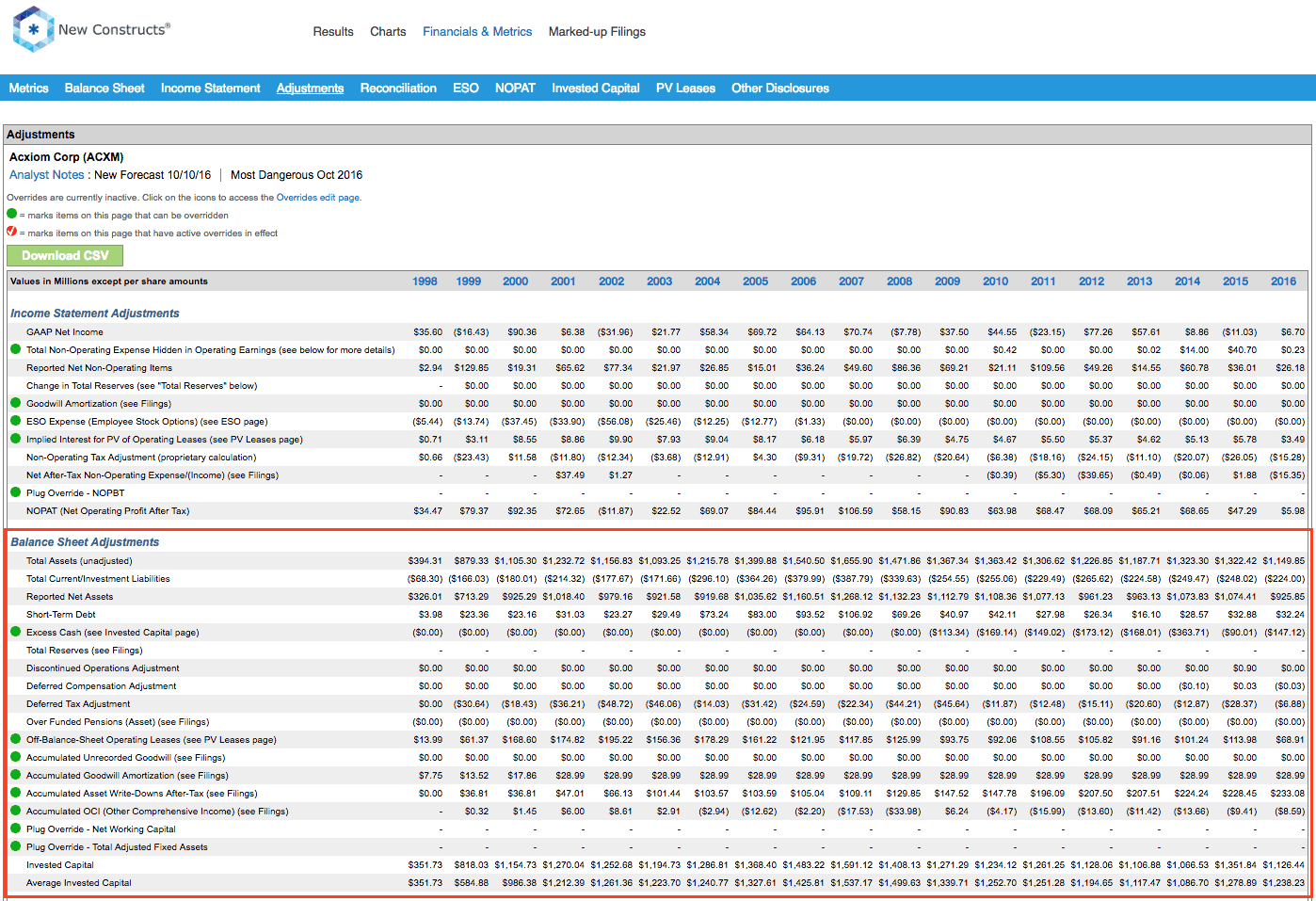
Task: Click NOPAT (Net Operating Profit After Tax) label
Action: (107, 511)
